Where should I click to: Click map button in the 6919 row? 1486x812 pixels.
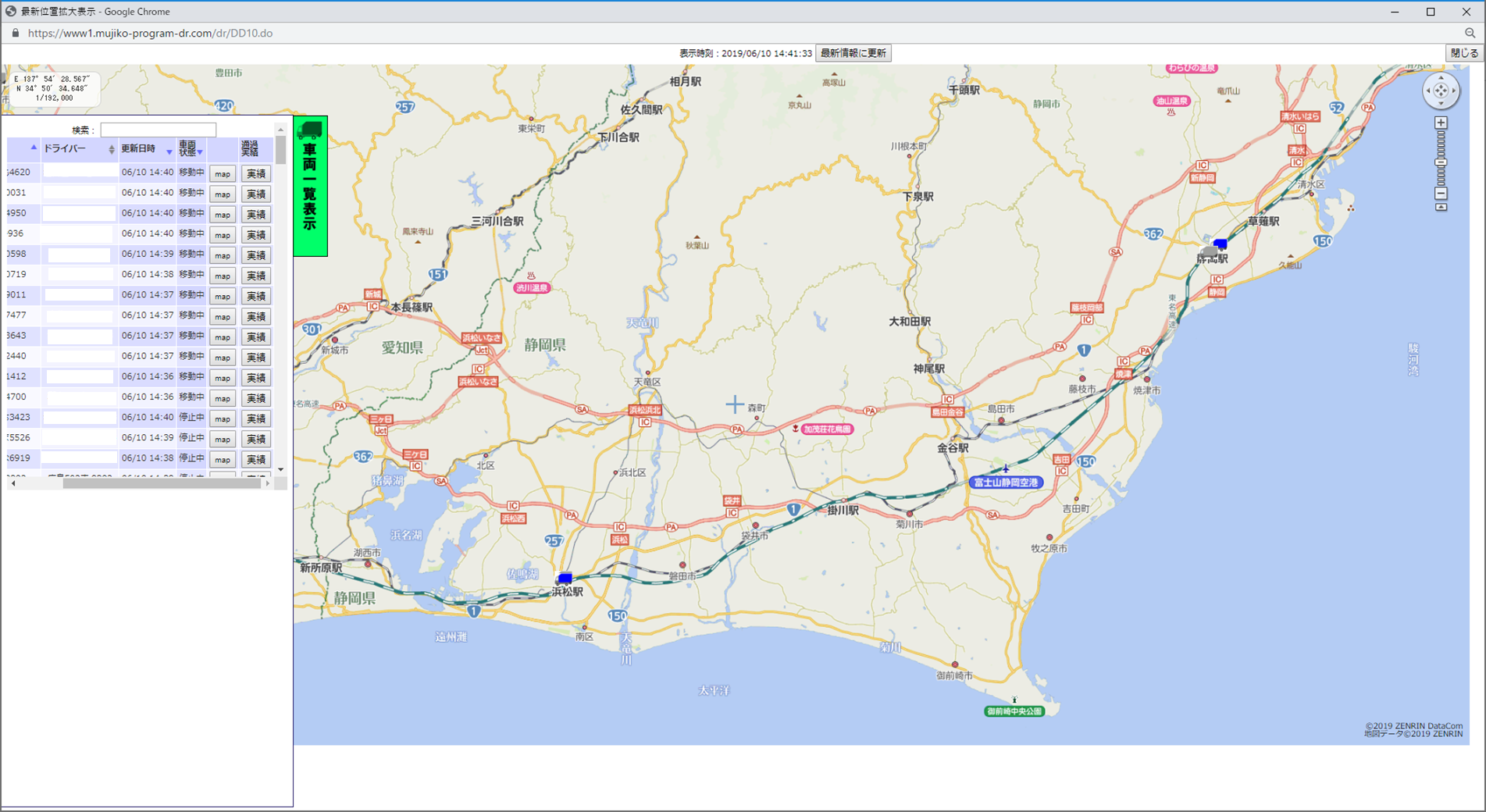point(223,459)
